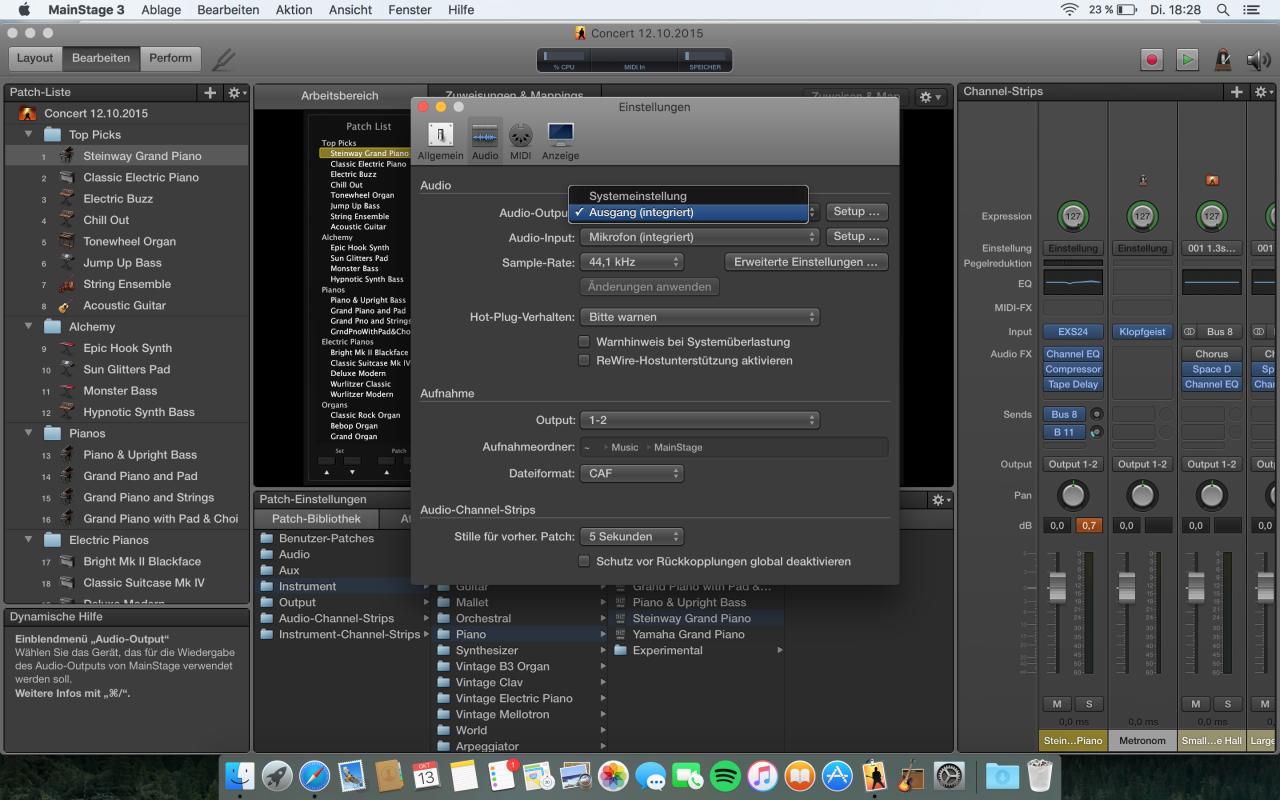Image resolution: width=1280 pixels, height=800 pixels.
Task: Click the green play button
Action: [x=1187, y=59]
